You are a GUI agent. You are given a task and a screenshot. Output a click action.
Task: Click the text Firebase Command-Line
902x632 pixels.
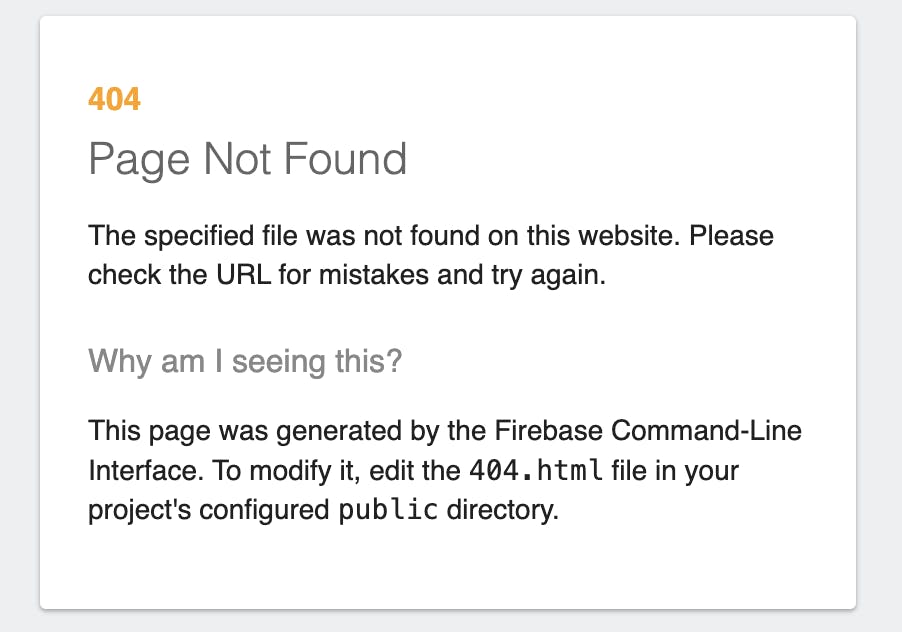pyautogui.click(x=648, y=430)
